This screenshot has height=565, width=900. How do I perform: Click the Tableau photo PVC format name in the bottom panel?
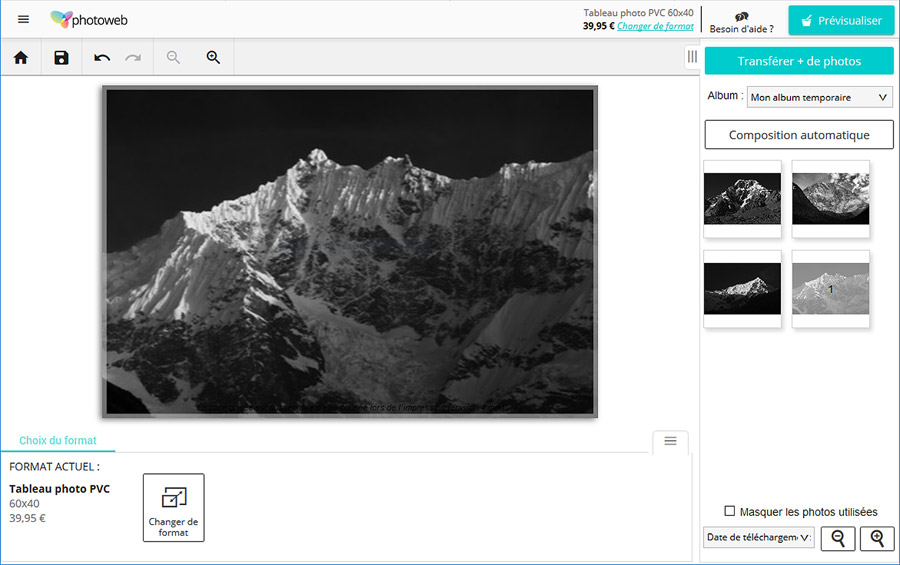pyautogui.click(x=59, y=489)
